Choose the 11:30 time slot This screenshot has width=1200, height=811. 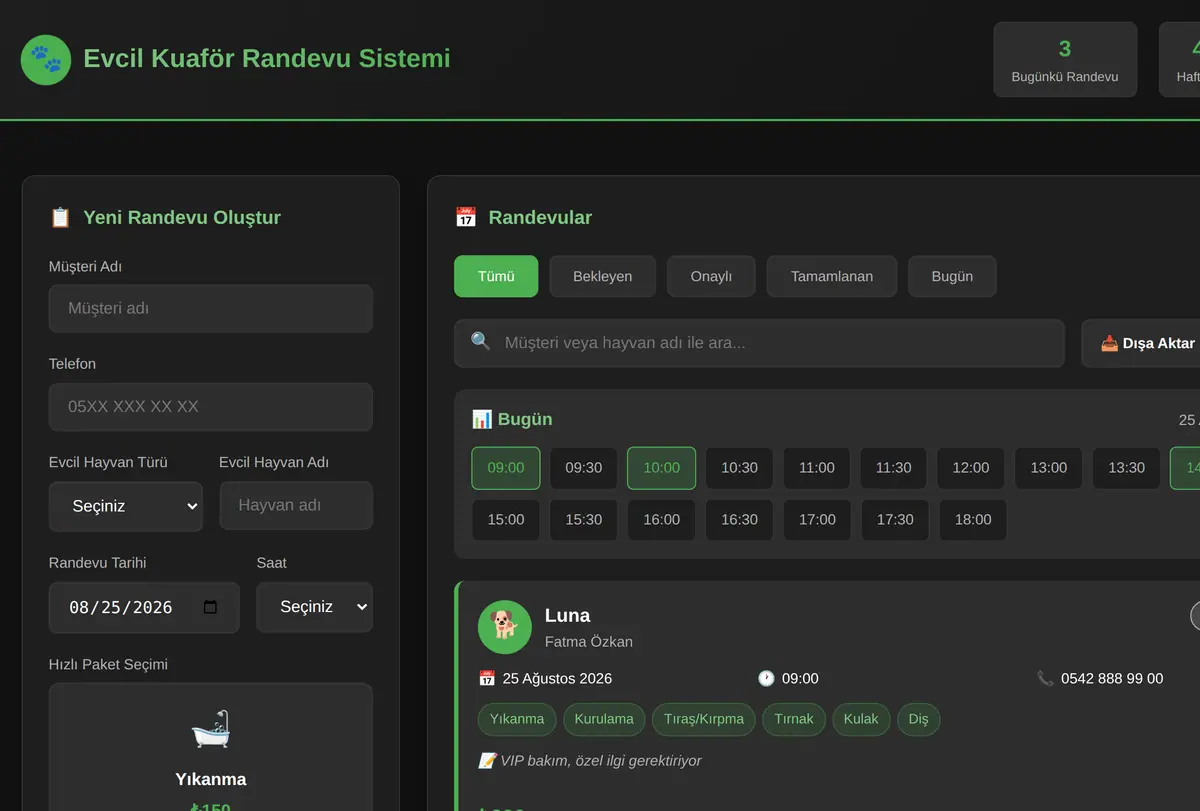click(894, 468)
